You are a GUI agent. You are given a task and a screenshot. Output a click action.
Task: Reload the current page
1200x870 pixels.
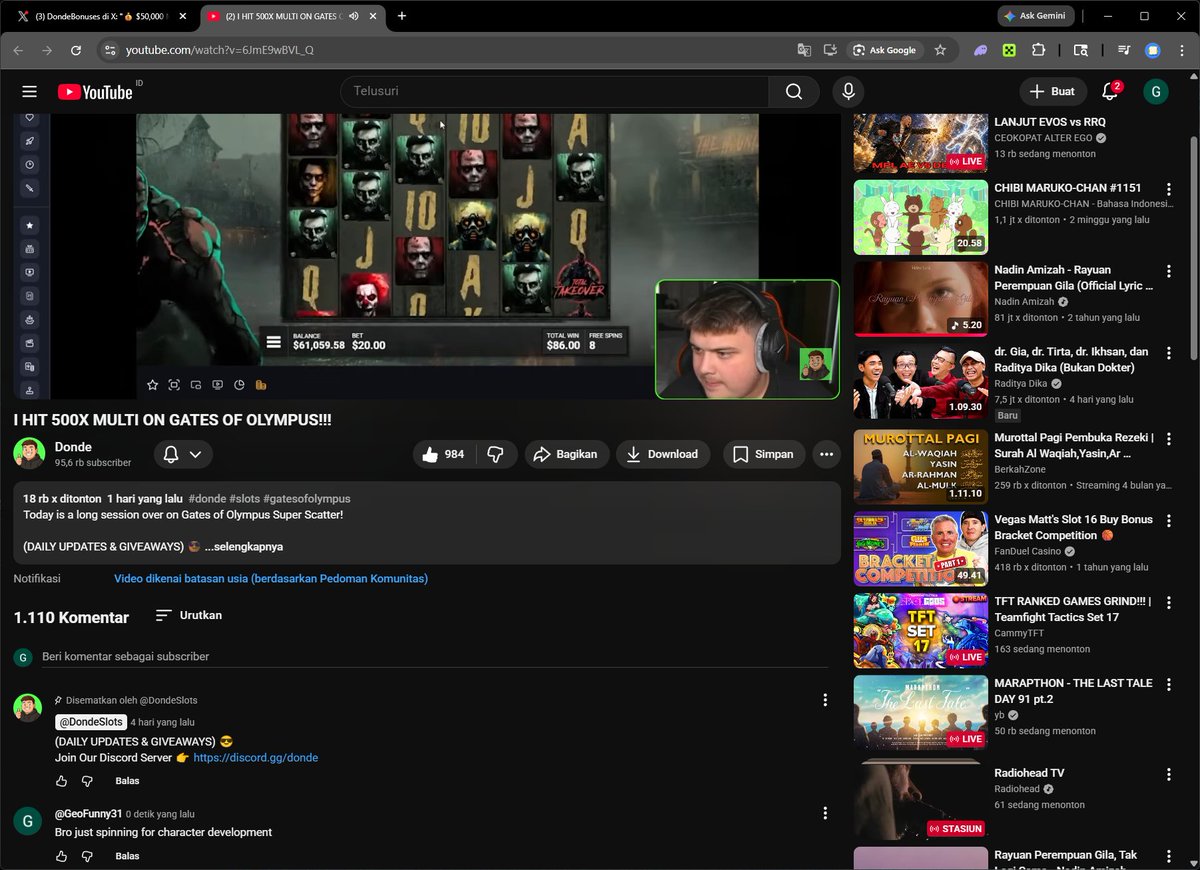pyautogui.click(x=76, y=50)
